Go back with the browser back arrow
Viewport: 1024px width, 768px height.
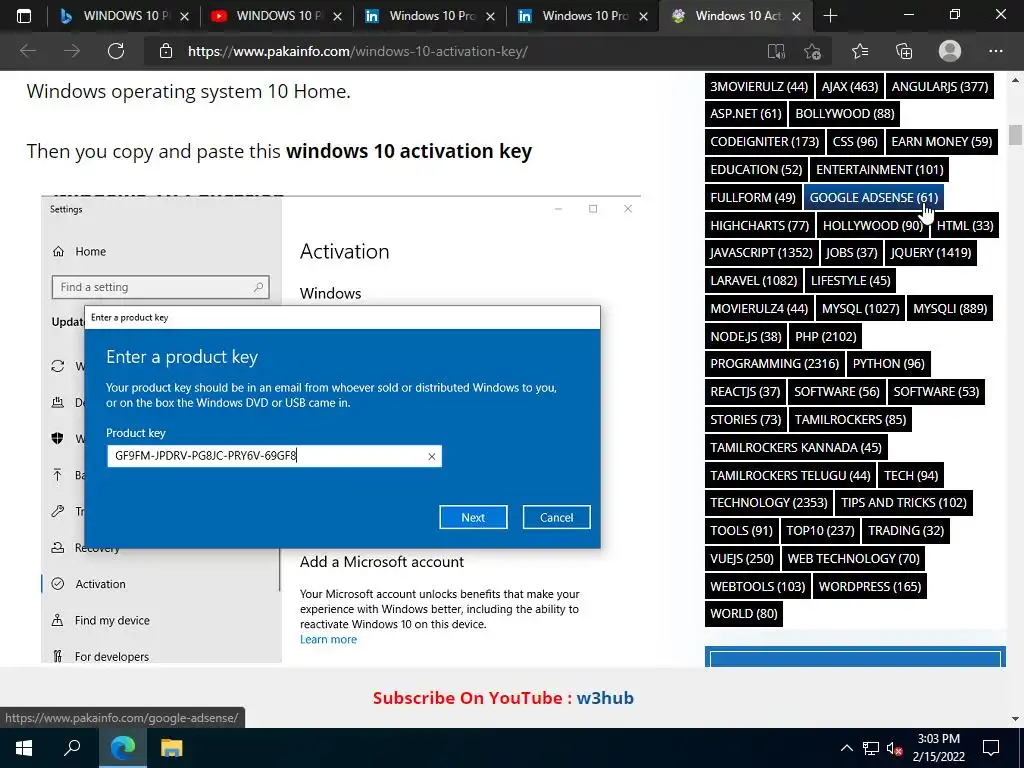(27, 51)
